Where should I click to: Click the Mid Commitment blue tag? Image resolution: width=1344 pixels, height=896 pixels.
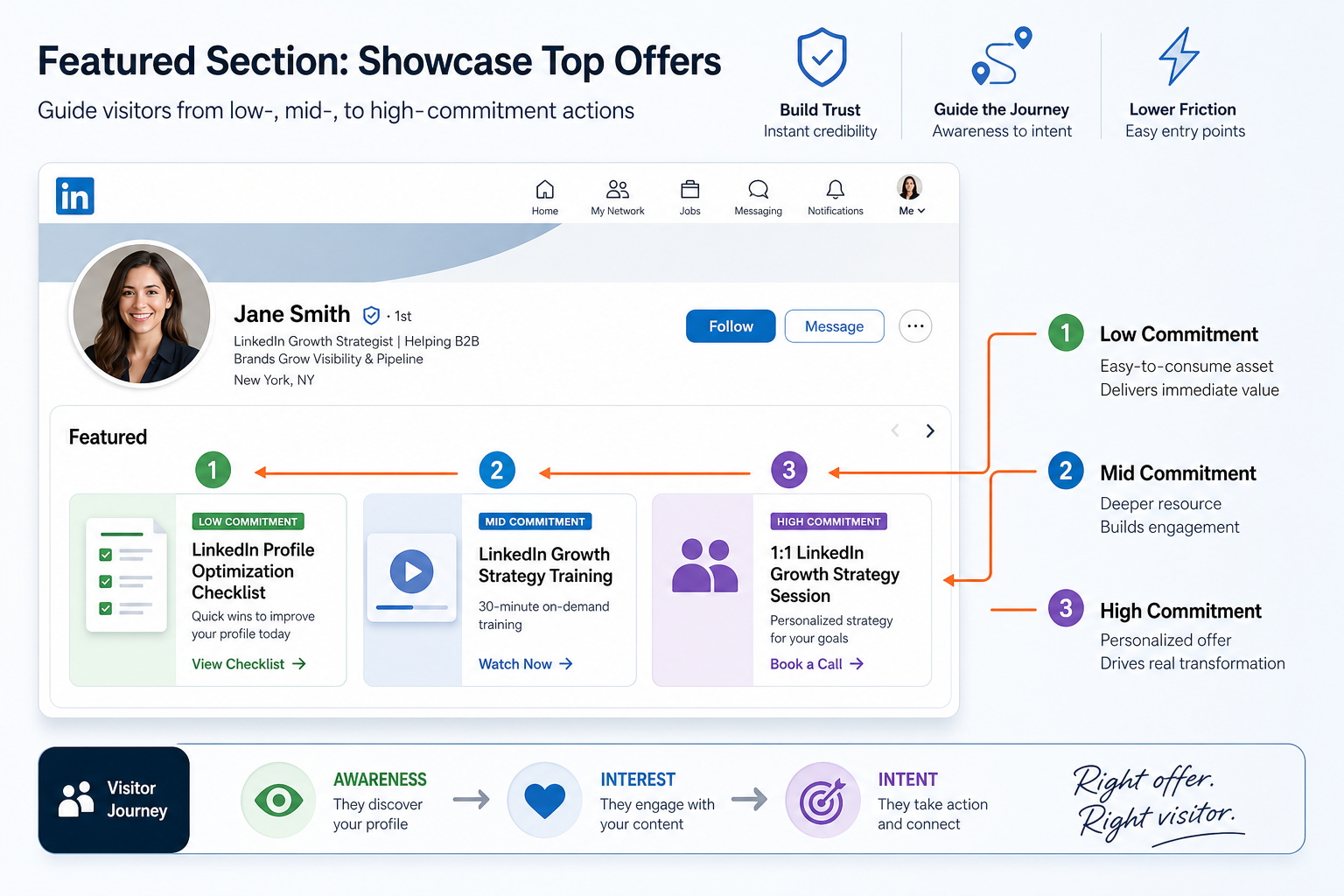tap(535, 521)
